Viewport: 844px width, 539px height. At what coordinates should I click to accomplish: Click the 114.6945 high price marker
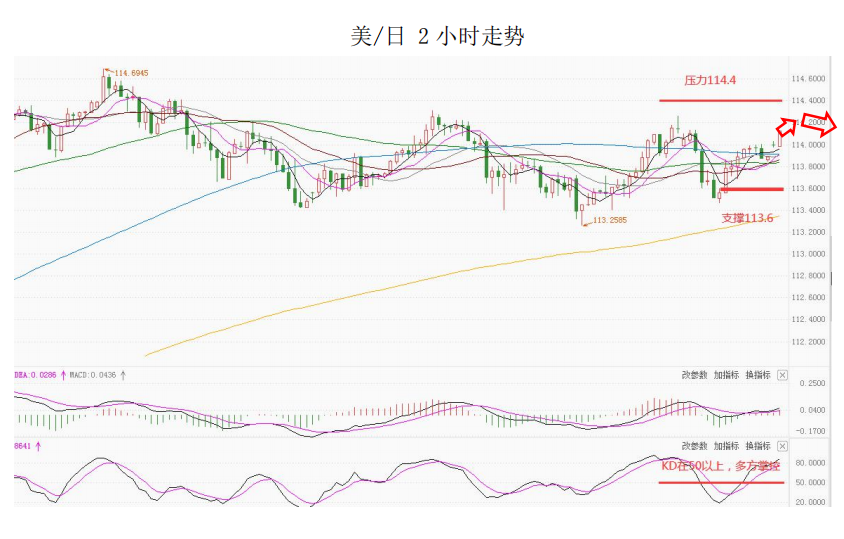pos(131,73)
